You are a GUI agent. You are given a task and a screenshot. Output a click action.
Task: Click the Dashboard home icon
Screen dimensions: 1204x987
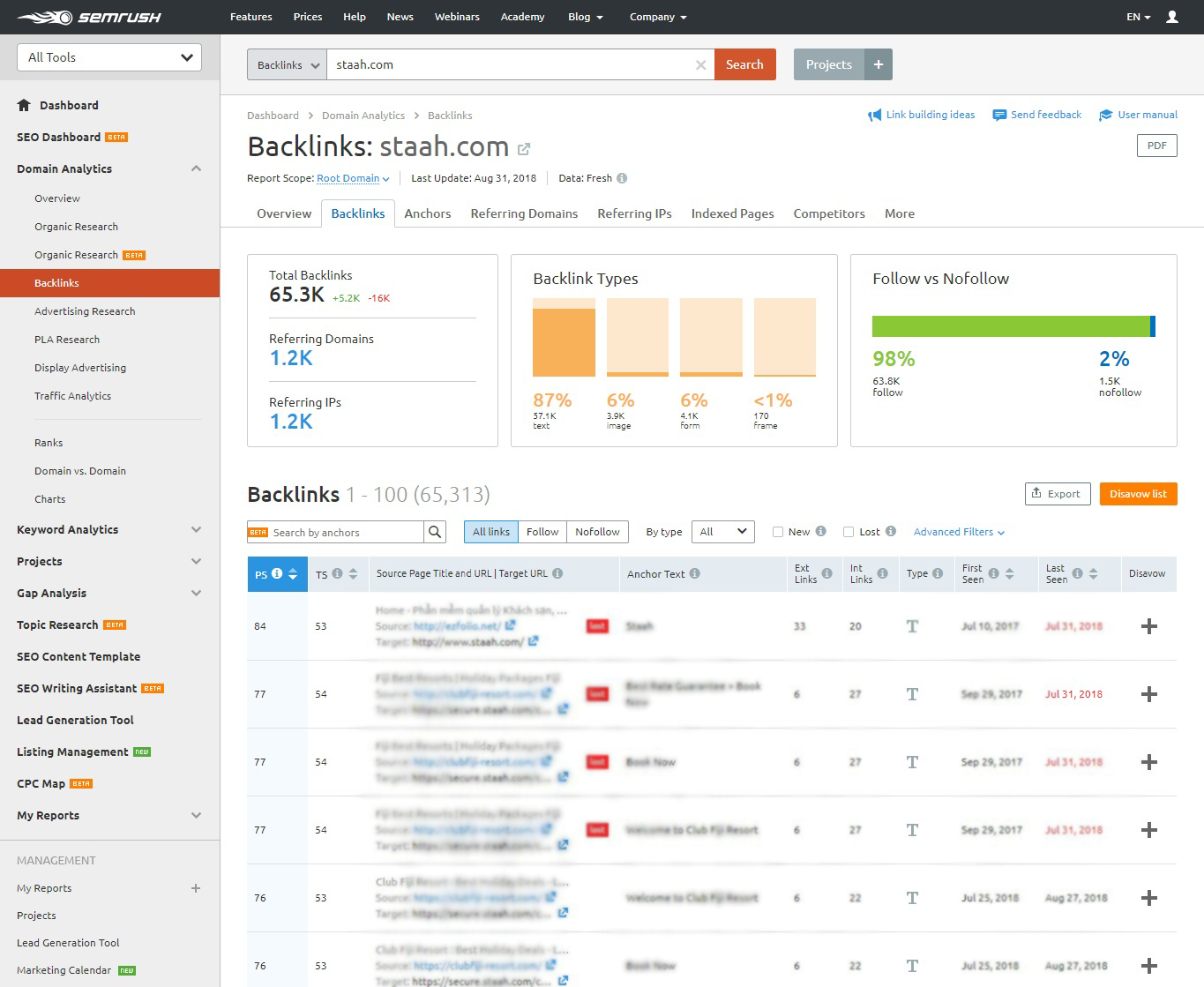[24, 105]
